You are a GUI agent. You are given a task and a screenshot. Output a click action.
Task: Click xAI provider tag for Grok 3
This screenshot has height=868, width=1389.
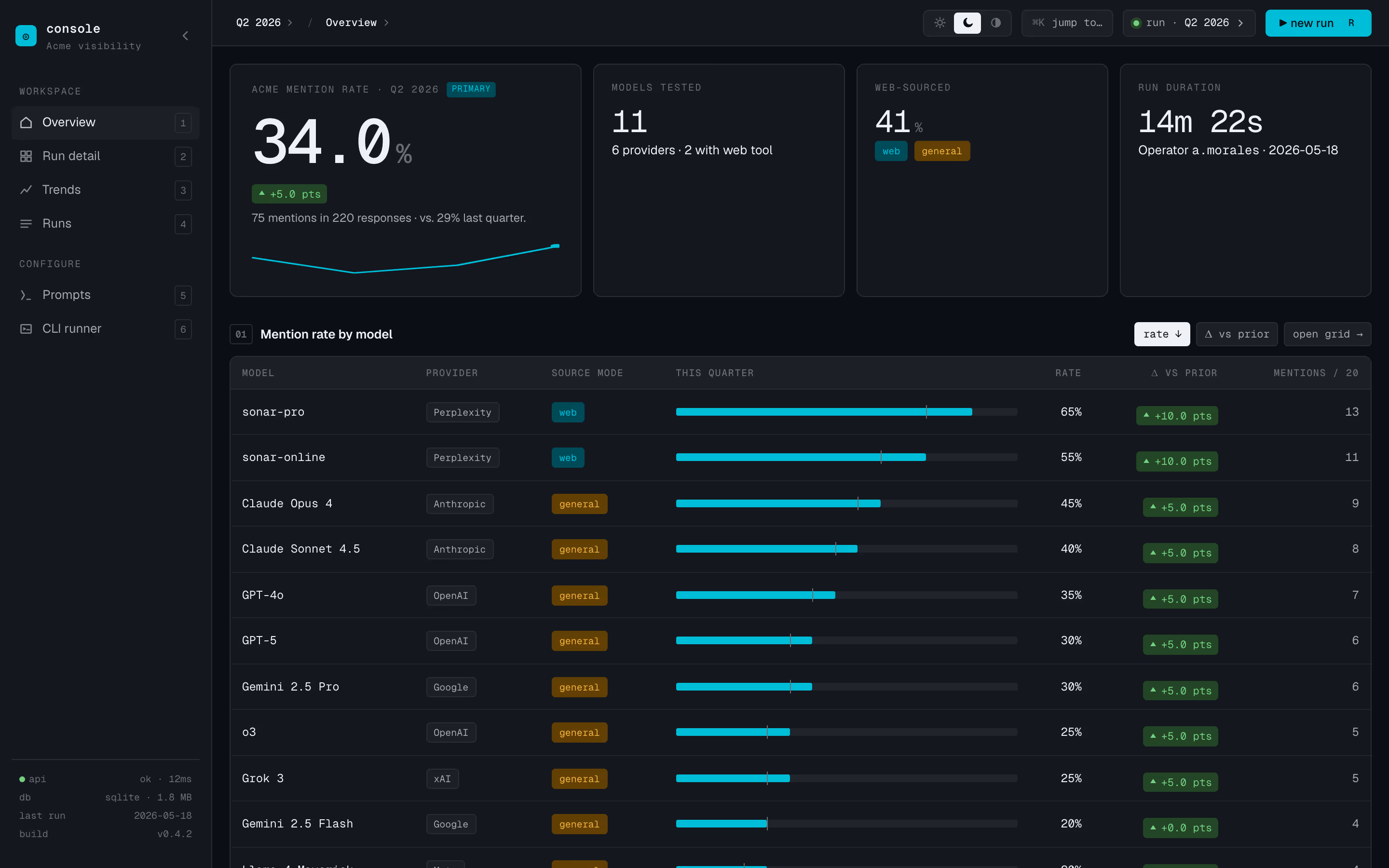443,778
